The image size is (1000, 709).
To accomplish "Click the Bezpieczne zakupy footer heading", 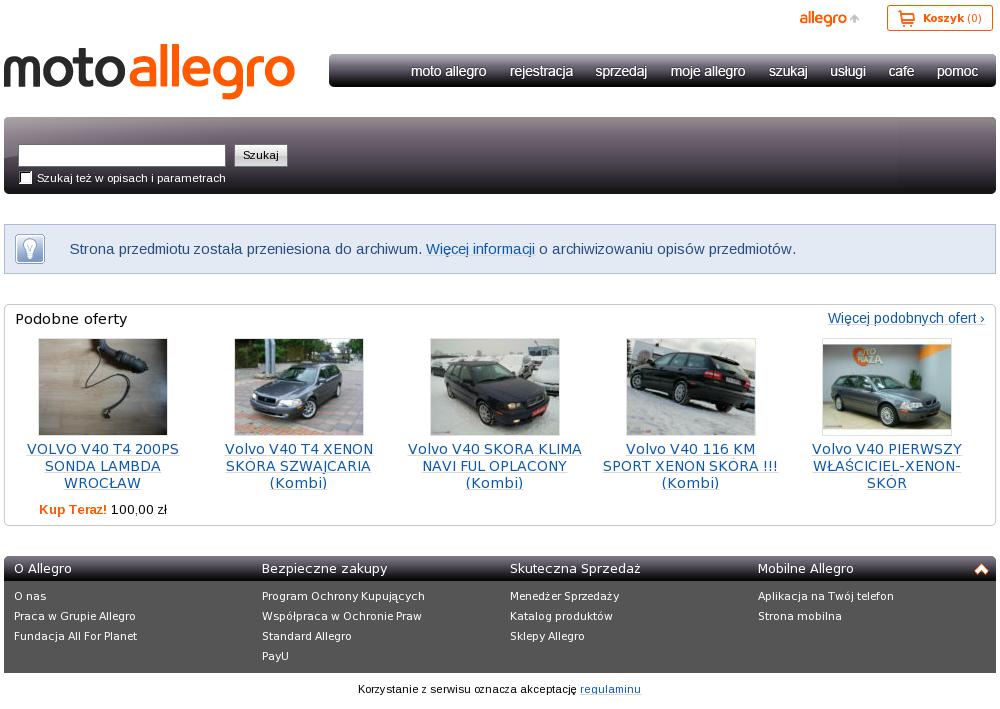I will [x=325, y=569].
